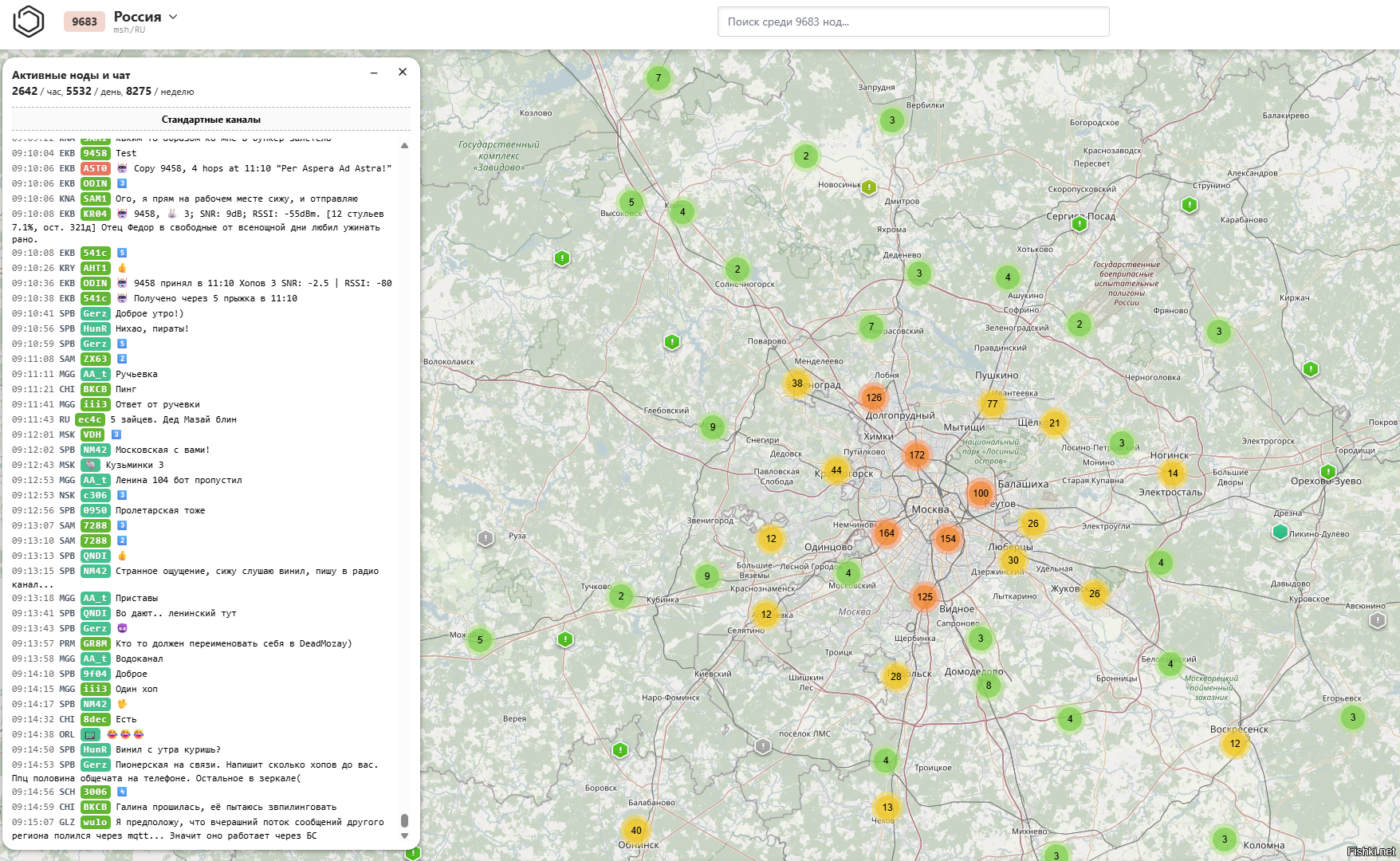Select the green hexagon node near Новосиньково
The width and height of the screenshot is (1400, 861).
[x=869, y=187]
